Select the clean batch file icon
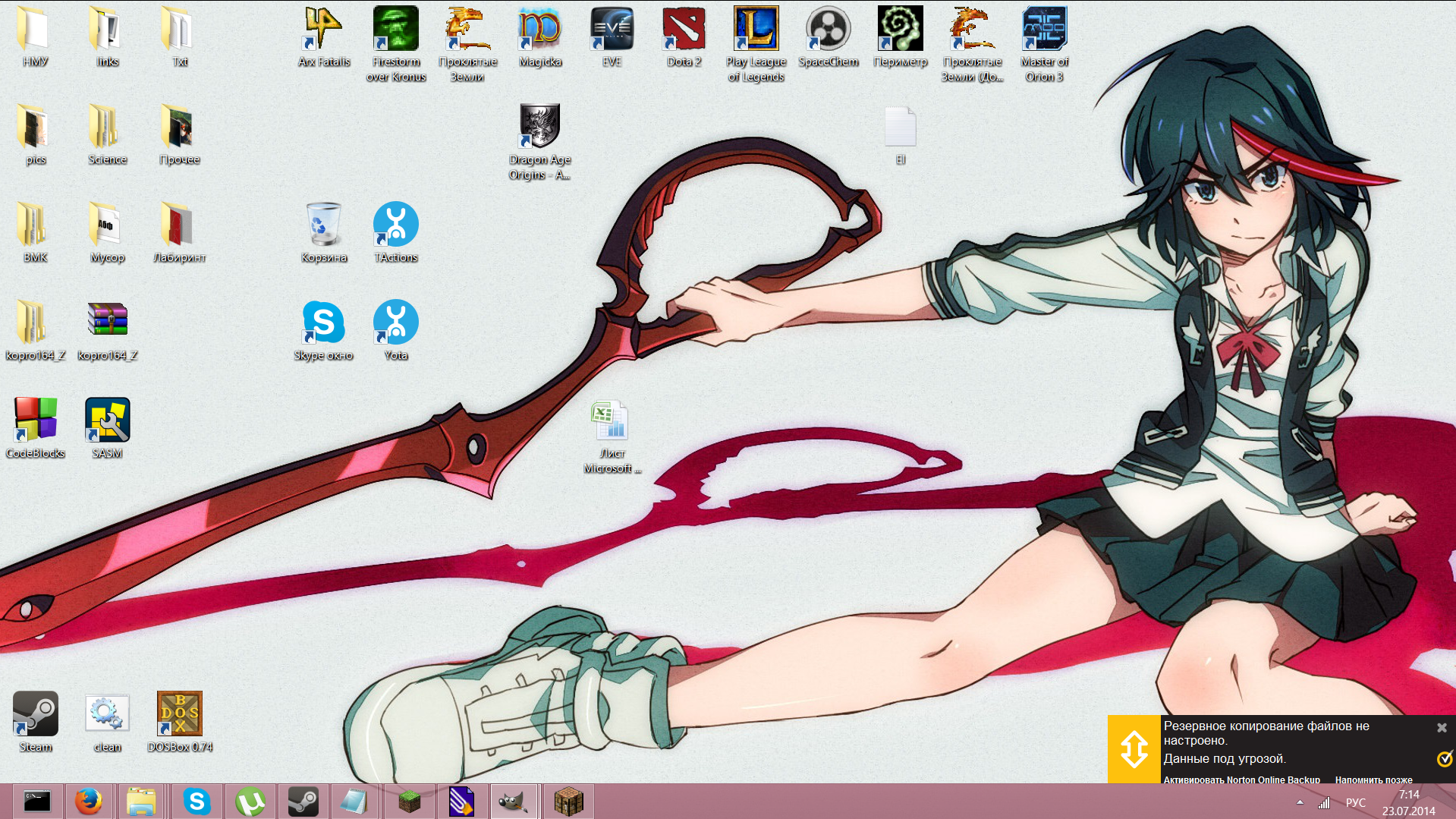Screen dimensions: 1456x819 (x=107, y=722)
